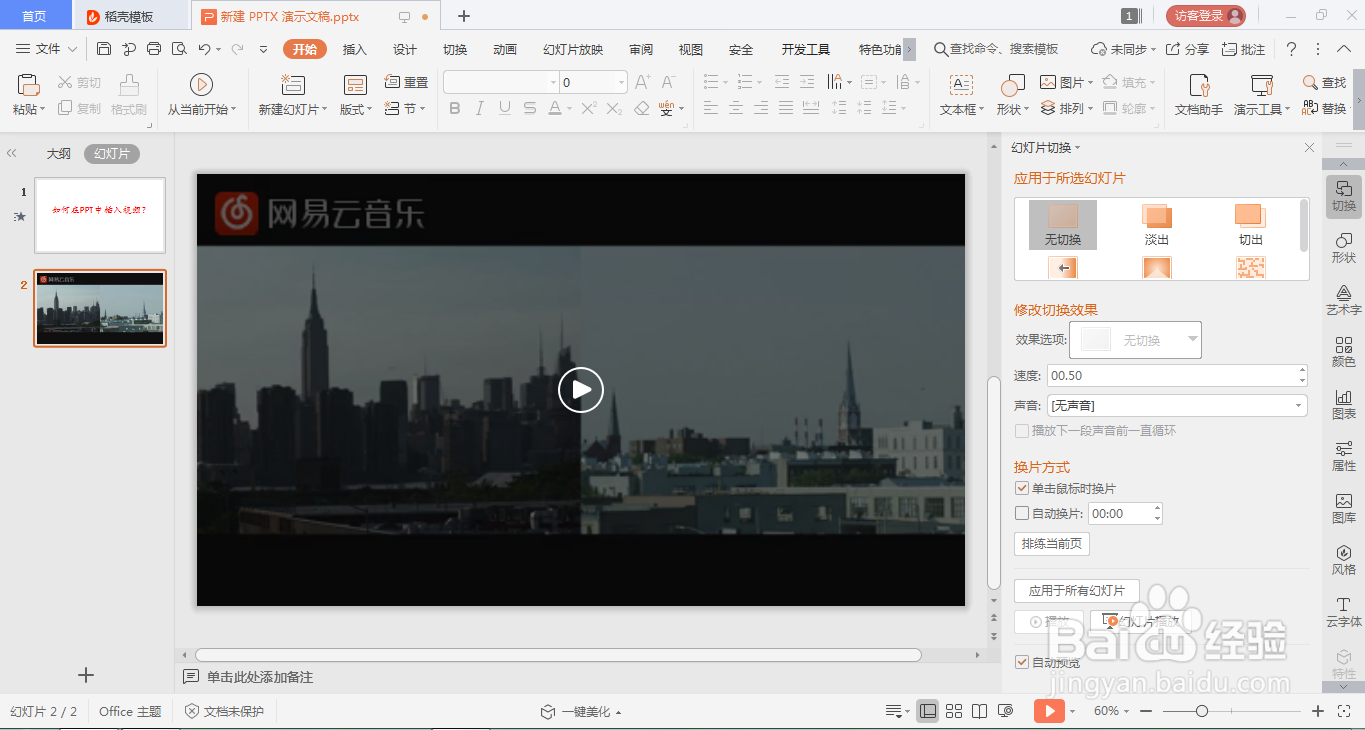Click the help question mark icon
This screenshot has width=1365, height=730.
click(1291, 49)
